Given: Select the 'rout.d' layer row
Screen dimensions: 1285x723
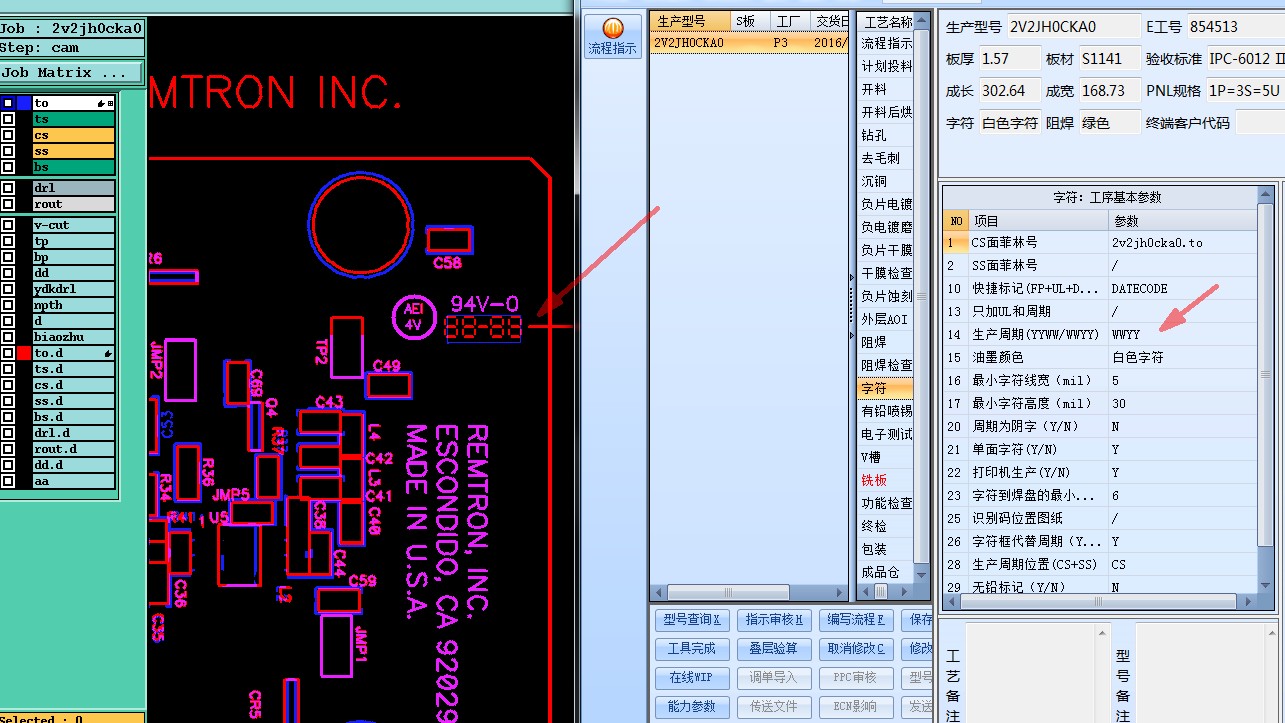Looking at the screenshot, I should [x=73, y=449].
